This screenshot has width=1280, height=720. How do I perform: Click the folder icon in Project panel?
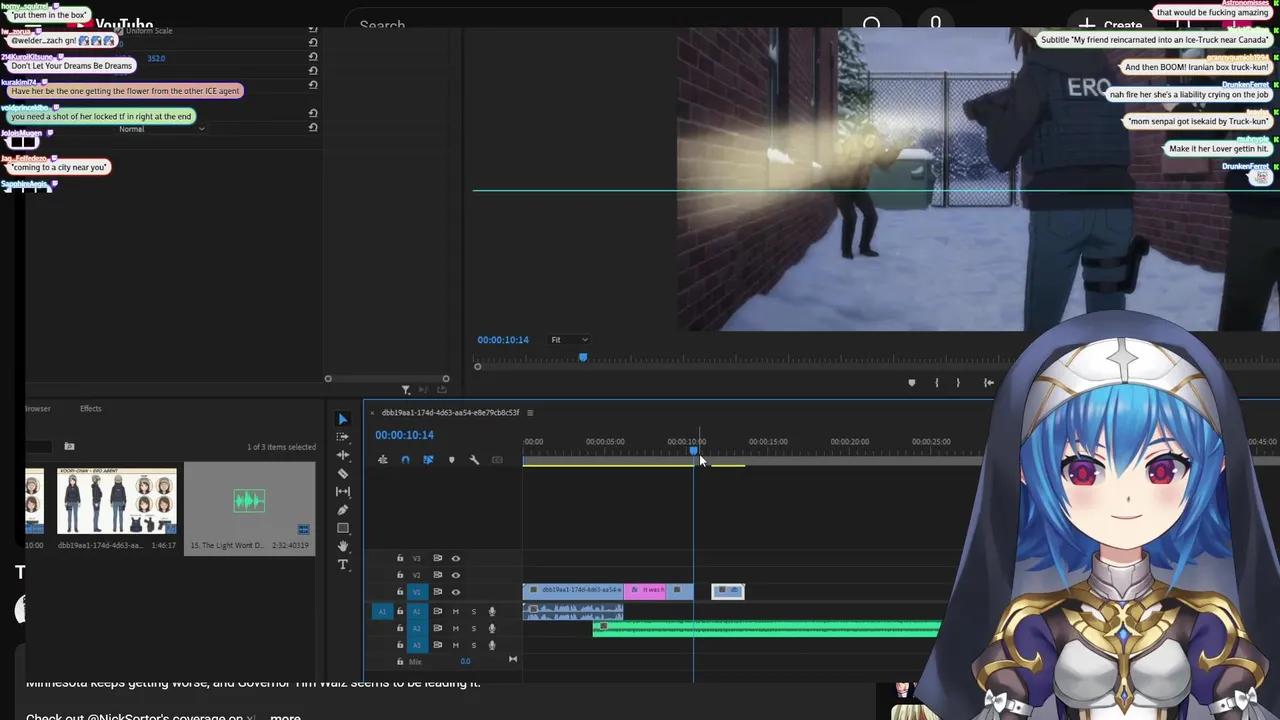point(69,446)
